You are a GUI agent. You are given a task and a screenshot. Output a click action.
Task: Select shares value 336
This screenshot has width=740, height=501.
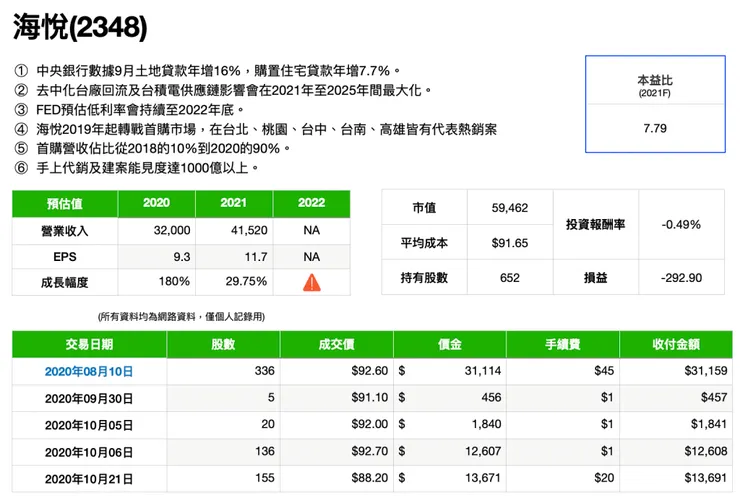pos(264,370)
